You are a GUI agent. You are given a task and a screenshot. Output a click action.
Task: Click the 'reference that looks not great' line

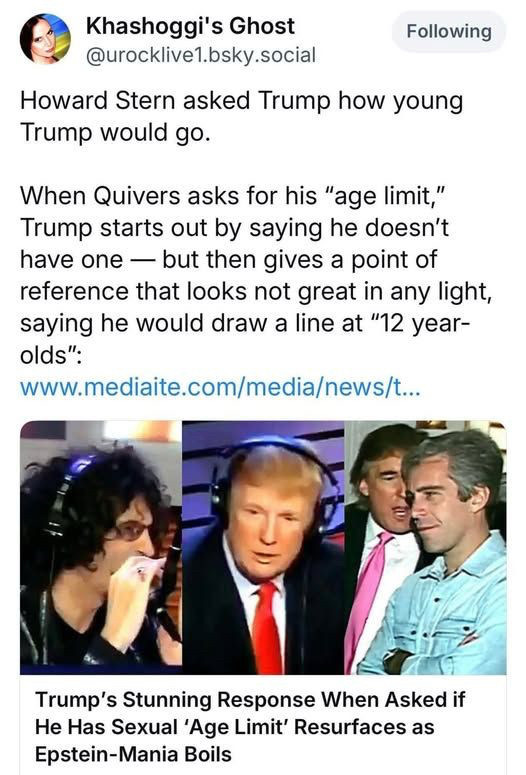[256, 291]
